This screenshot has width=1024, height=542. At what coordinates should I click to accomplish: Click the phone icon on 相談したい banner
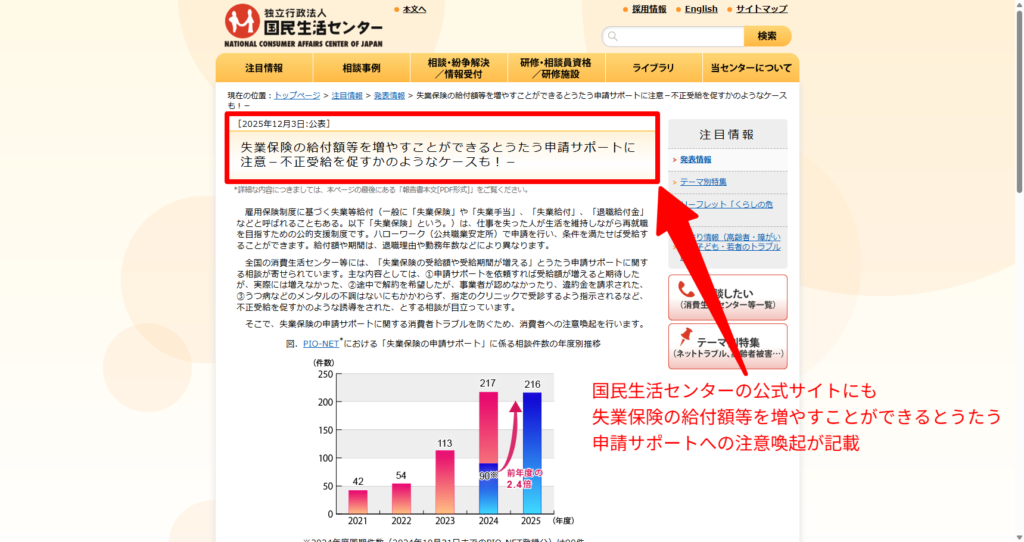(686, 289)
